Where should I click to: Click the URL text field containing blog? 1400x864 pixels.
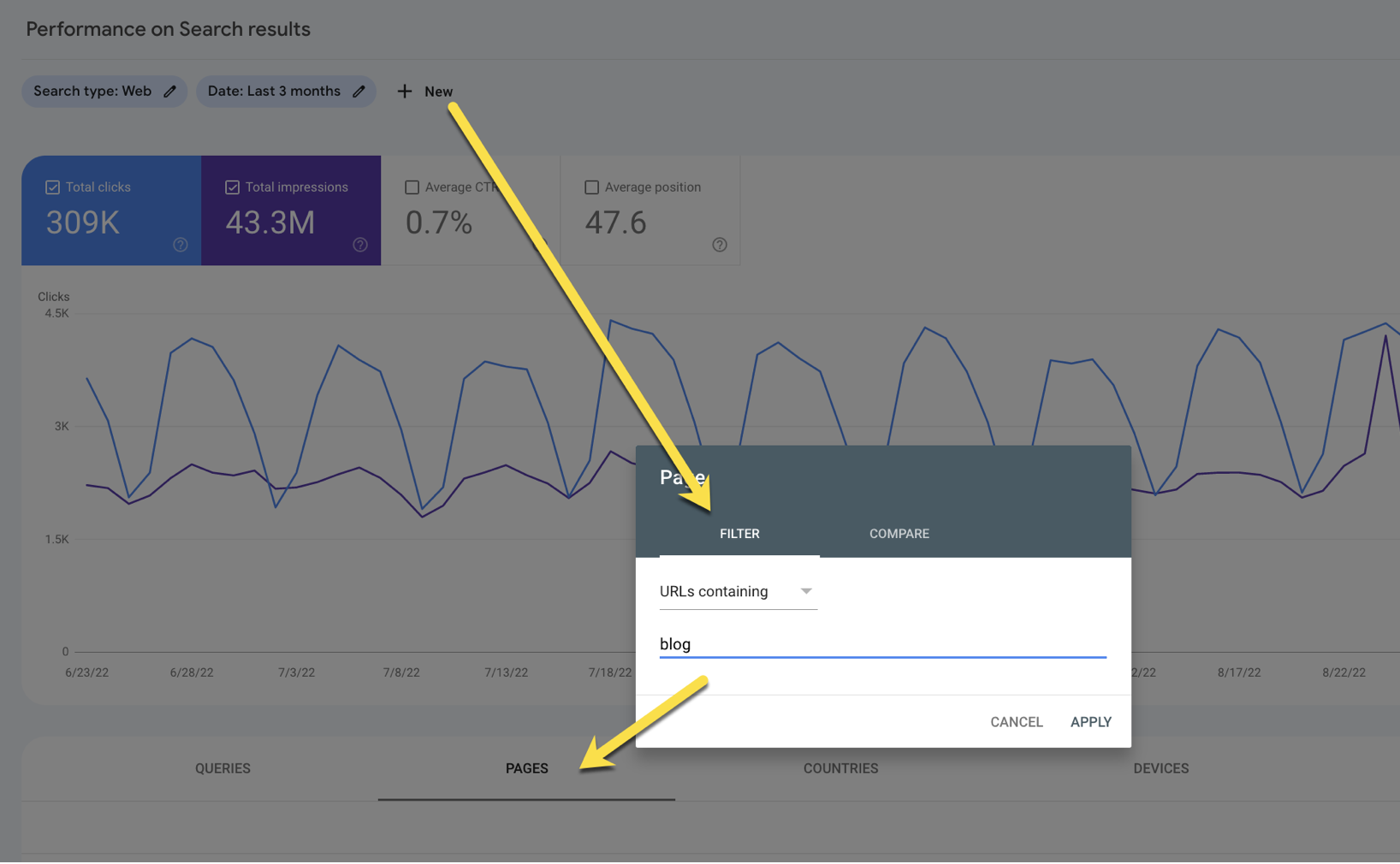pyautogui.click(x=881, y=644)
